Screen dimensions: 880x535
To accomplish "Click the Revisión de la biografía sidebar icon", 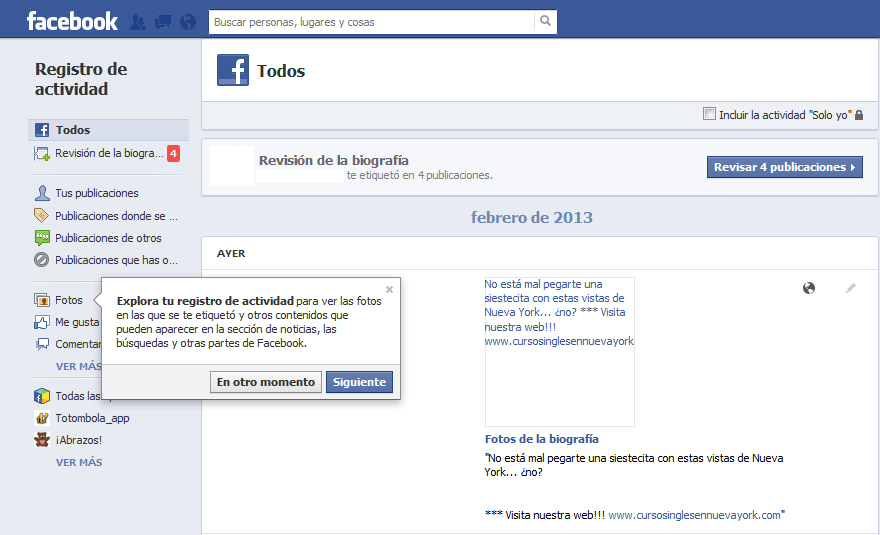I will pos(42,153).
